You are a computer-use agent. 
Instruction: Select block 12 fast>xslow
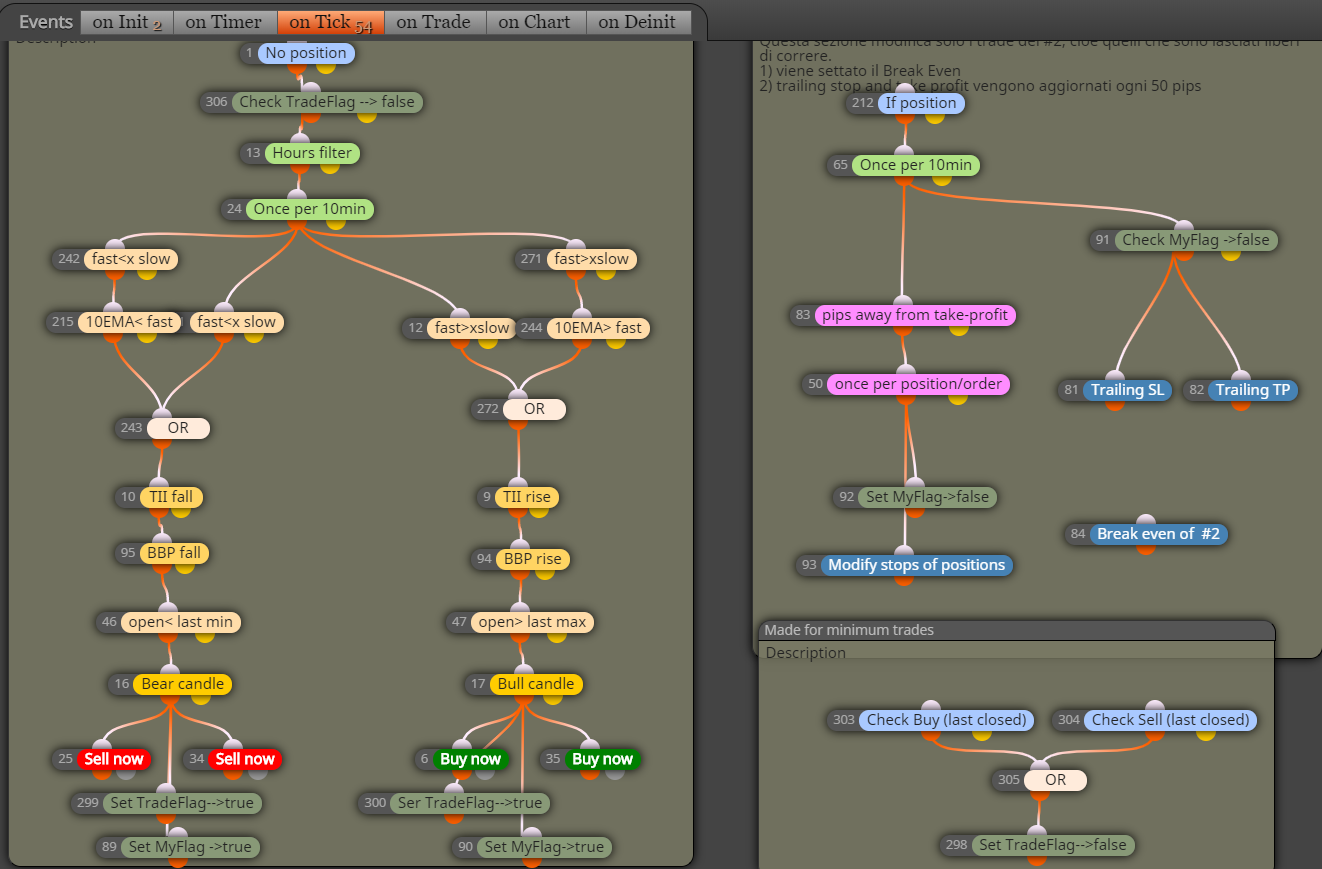click(x=472, y=328)
